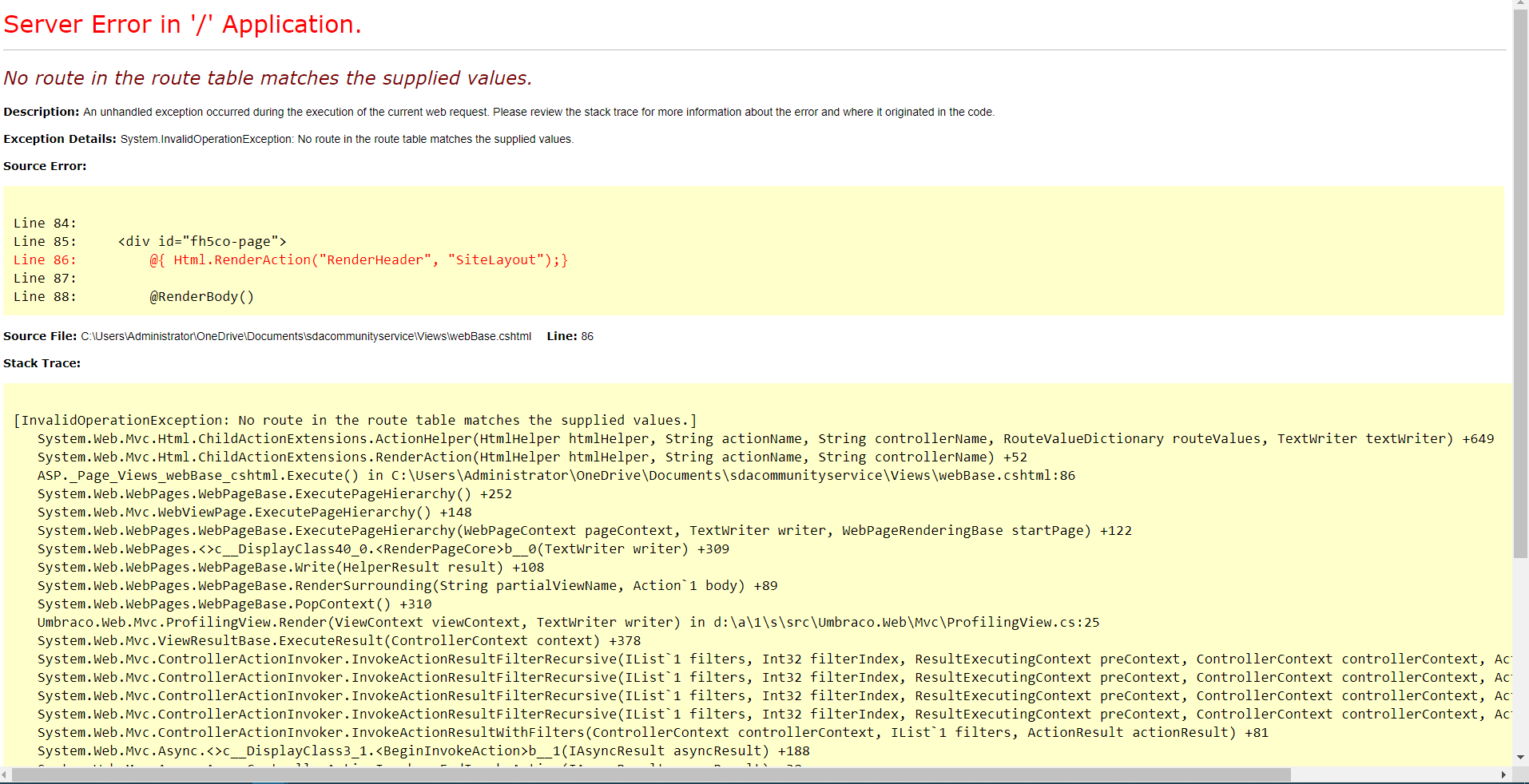The image size is (1529, 784).
Task: Click the "Line: 86" text
Action: (570, 336)
